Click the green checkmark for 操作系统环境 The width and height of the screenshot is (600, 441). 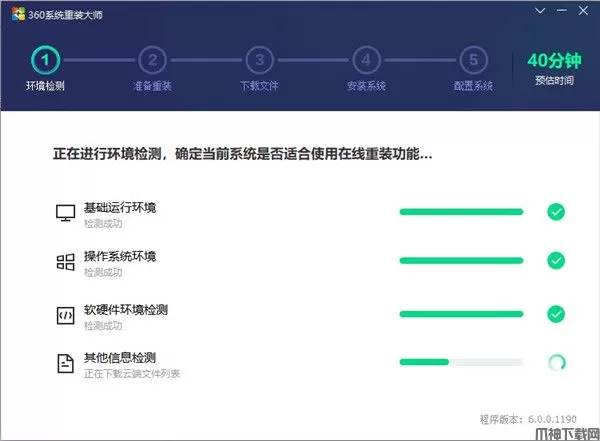556,261
